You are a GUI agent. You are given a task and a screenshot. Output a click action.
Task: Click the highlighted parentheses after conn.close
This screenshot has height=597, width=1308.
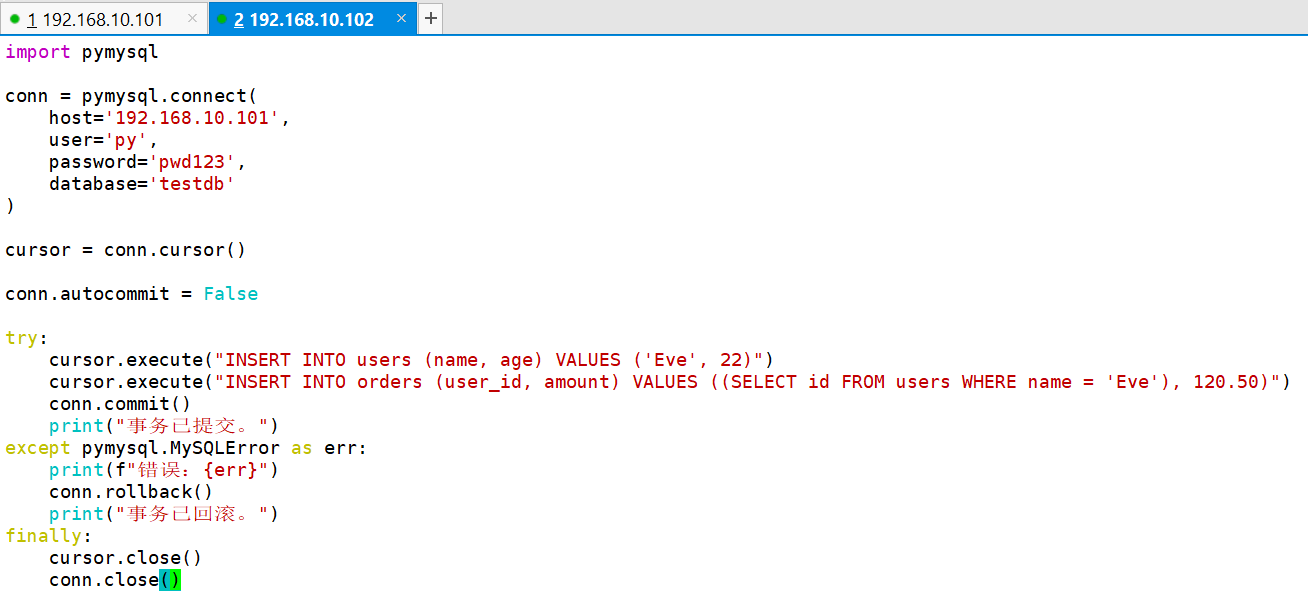(170, 580)
